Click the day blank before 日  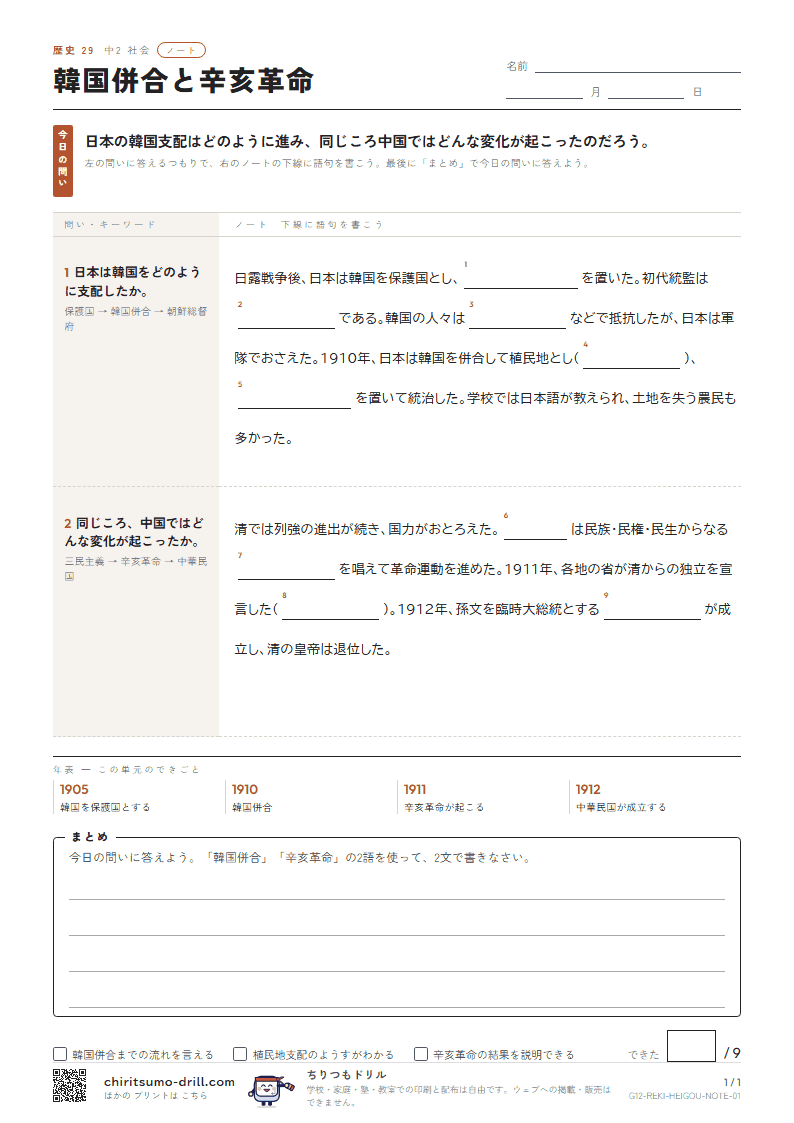tap(646, 92)
